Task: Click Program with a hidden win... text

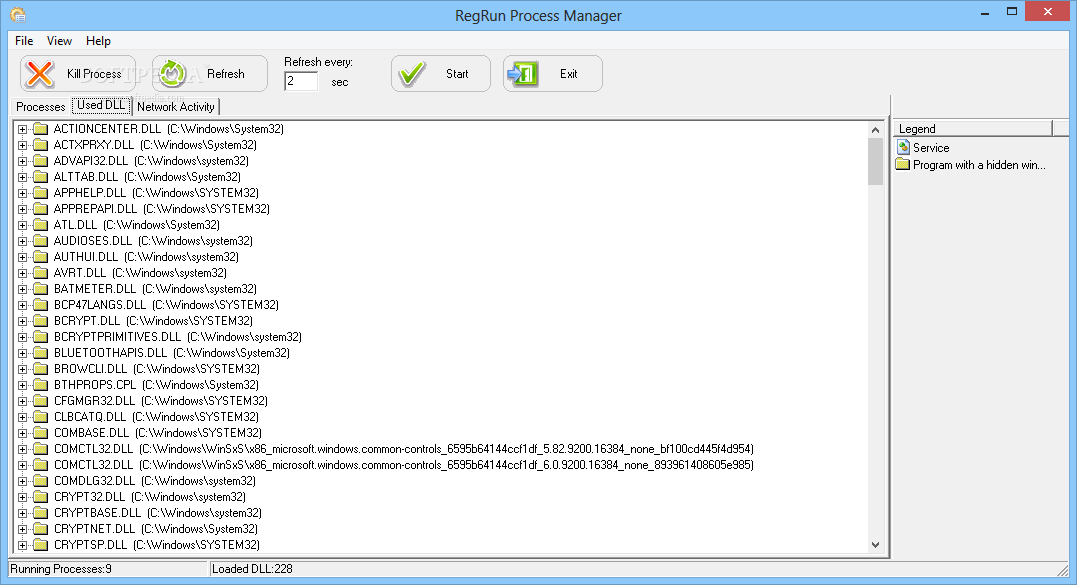Action: tap(979, 165)
